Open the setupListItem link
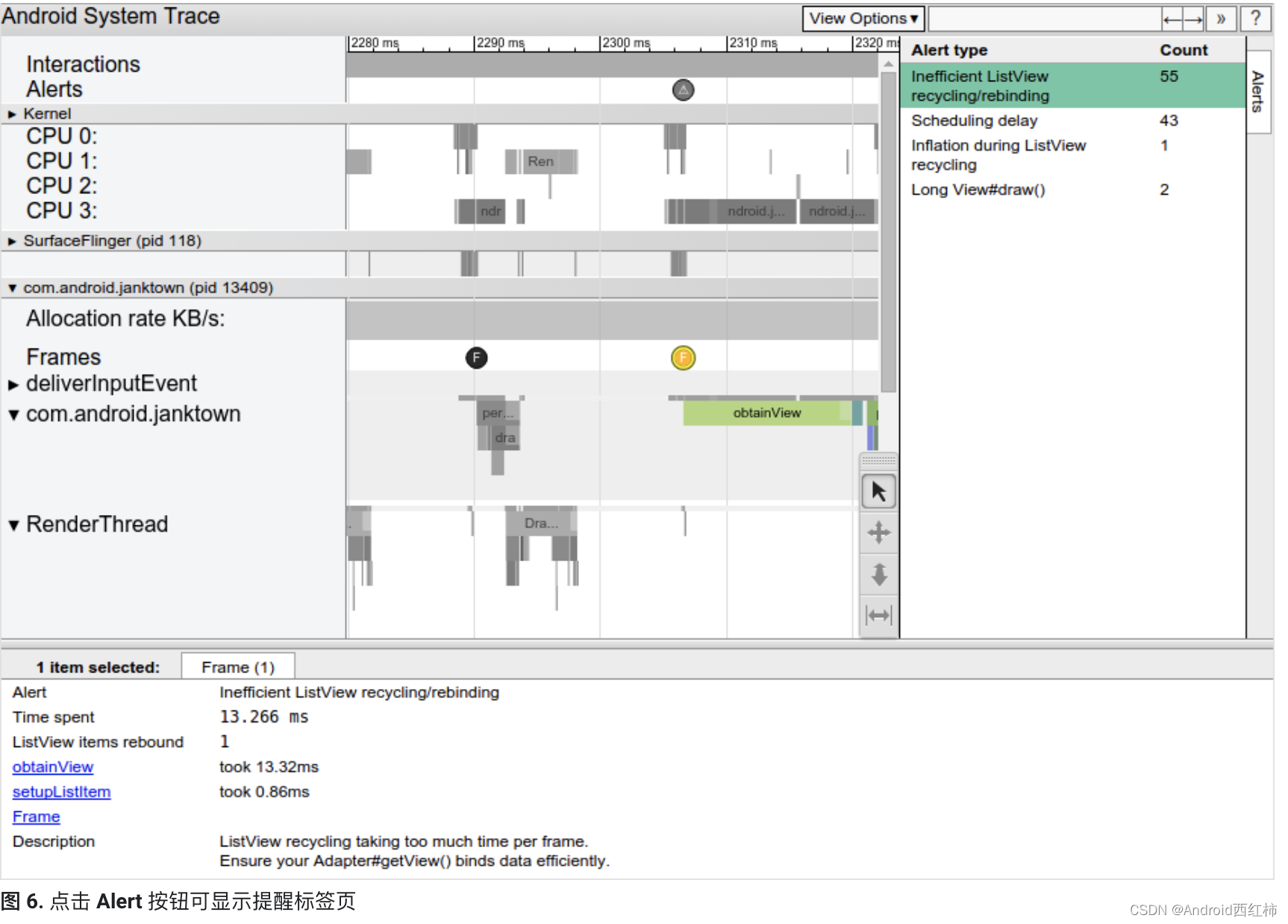 [61, 791]
